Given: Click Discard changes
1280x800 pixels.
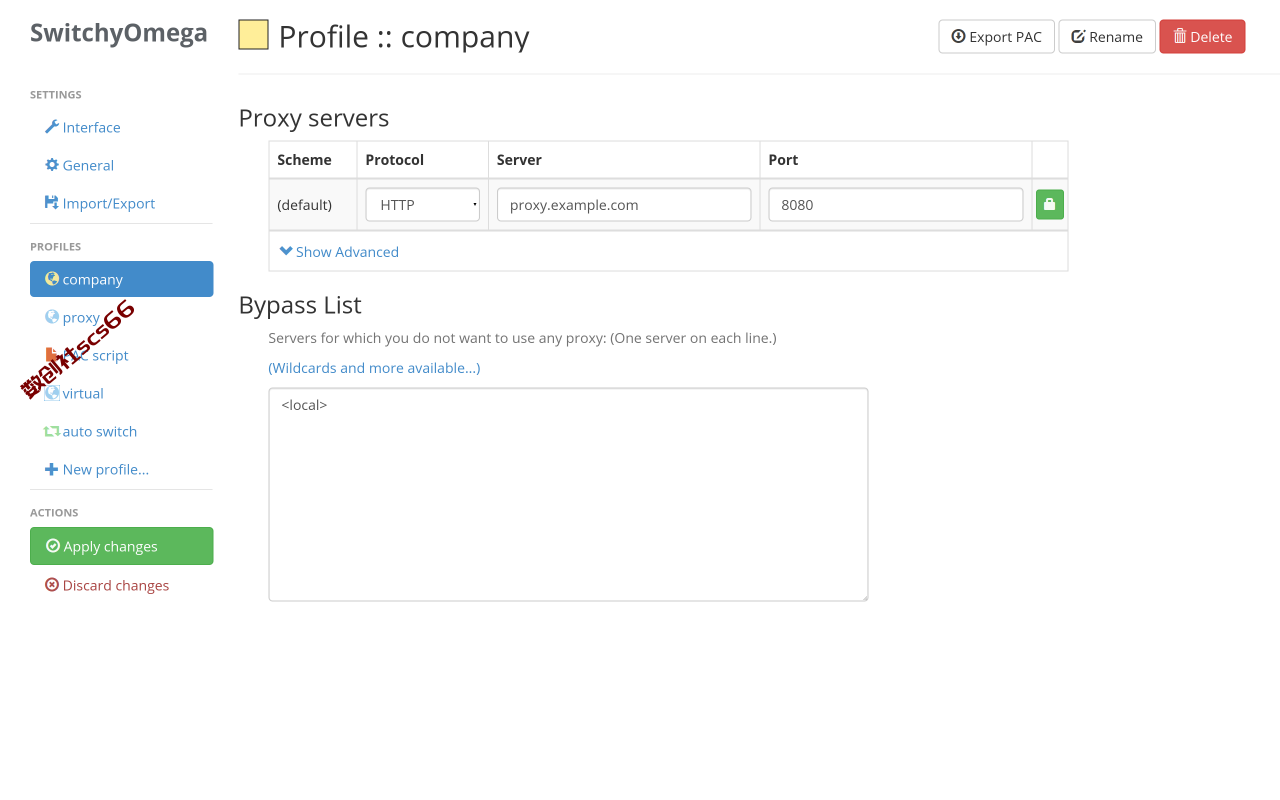Looking at the screenshot, I should click(x=121, y=585).
